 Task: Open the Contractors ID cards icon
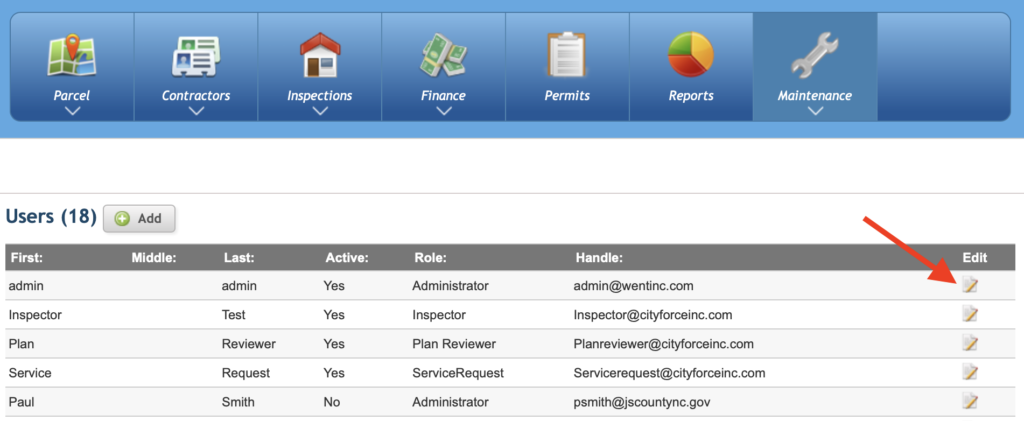tap(196, 57)
